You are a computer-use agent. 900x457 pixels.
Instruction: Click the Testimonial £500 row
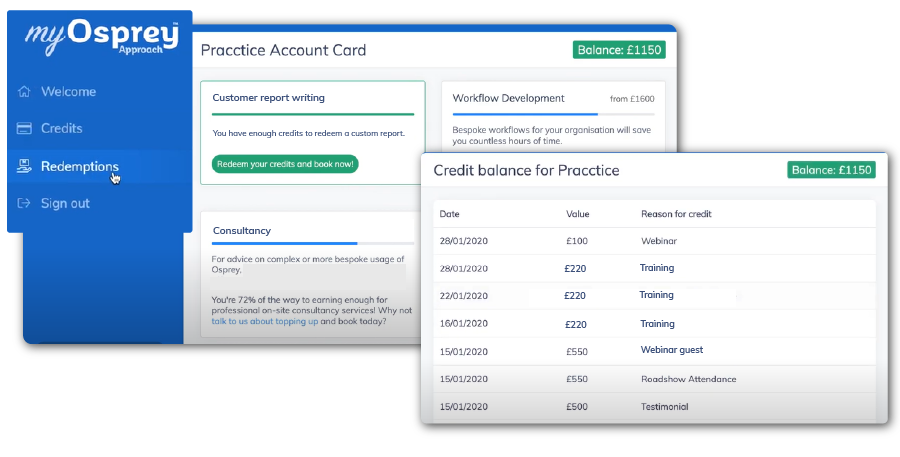pos(654,406)
